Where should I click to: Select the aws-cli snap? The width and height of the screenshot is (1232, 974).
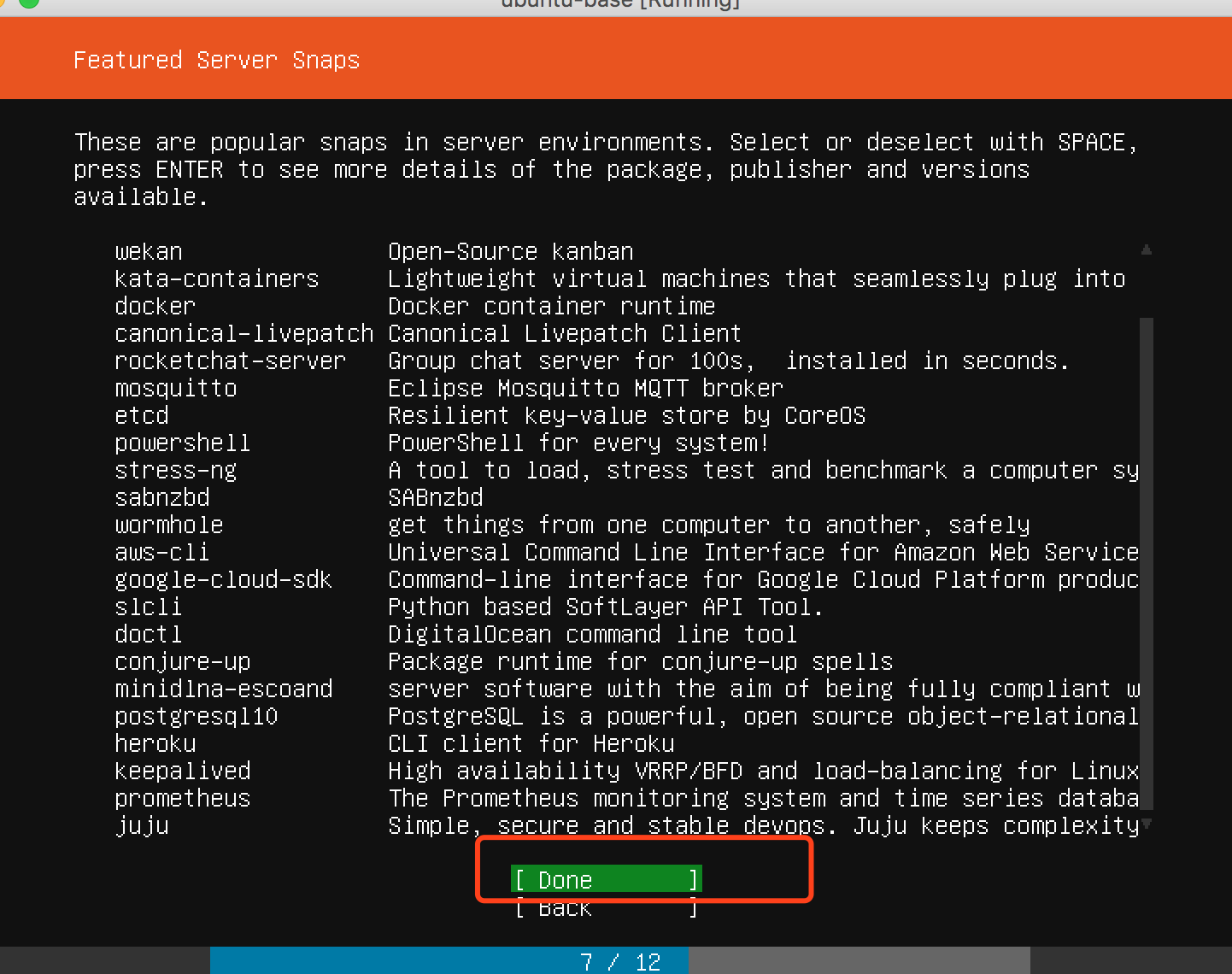[626, 552]
